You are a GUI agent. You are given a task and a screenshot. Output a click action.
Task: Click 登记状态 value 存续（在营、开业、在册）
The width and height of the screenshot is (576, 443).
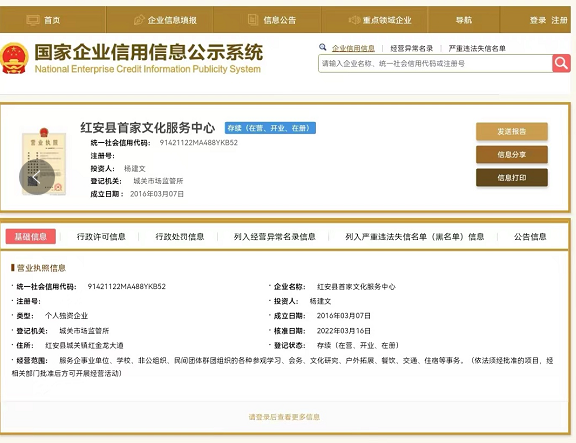click(358, 345)
